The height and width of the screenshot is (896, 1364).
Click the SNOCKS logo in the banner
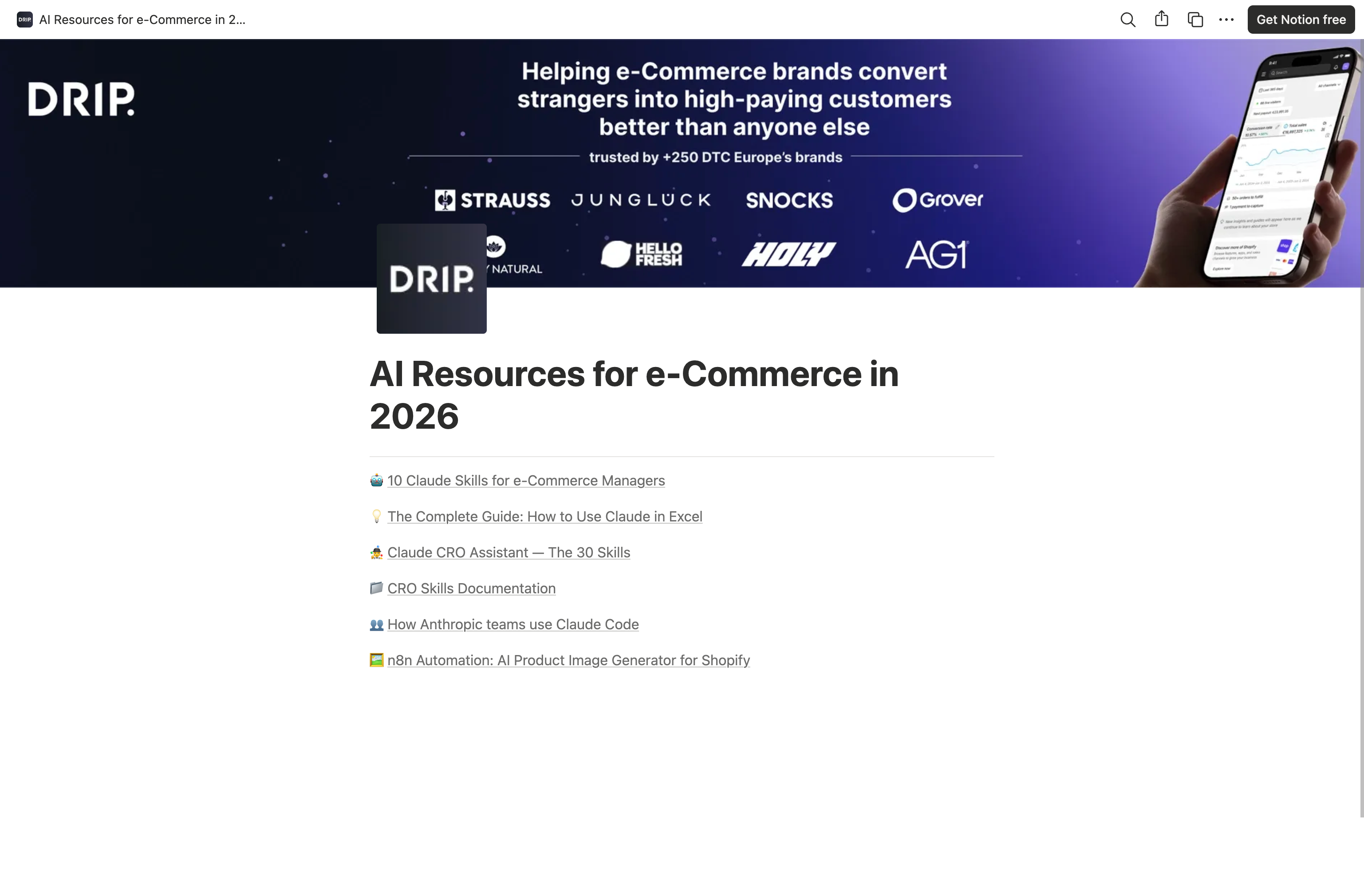(789, 200)
